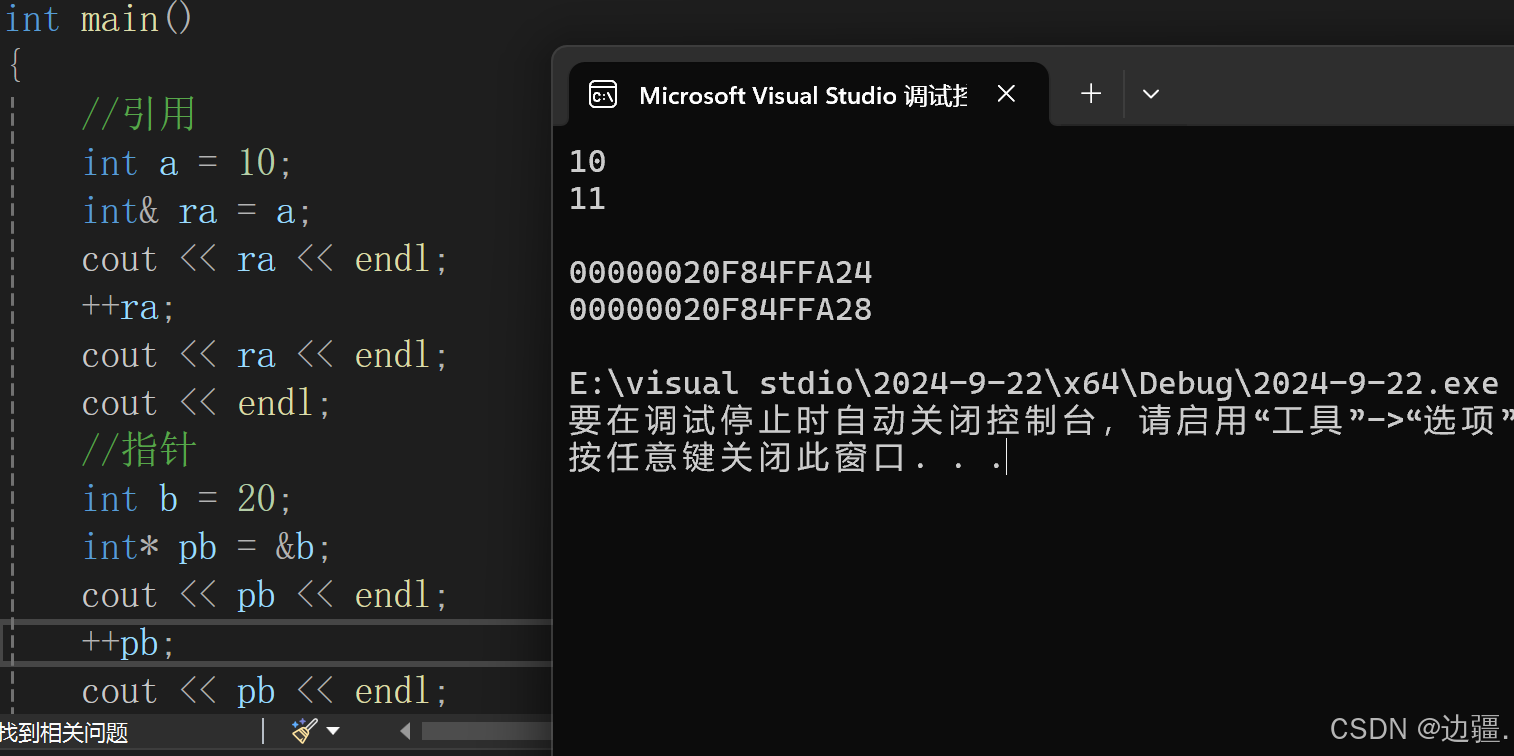Click console output address 00000020F84FFA24

(720, 272)
